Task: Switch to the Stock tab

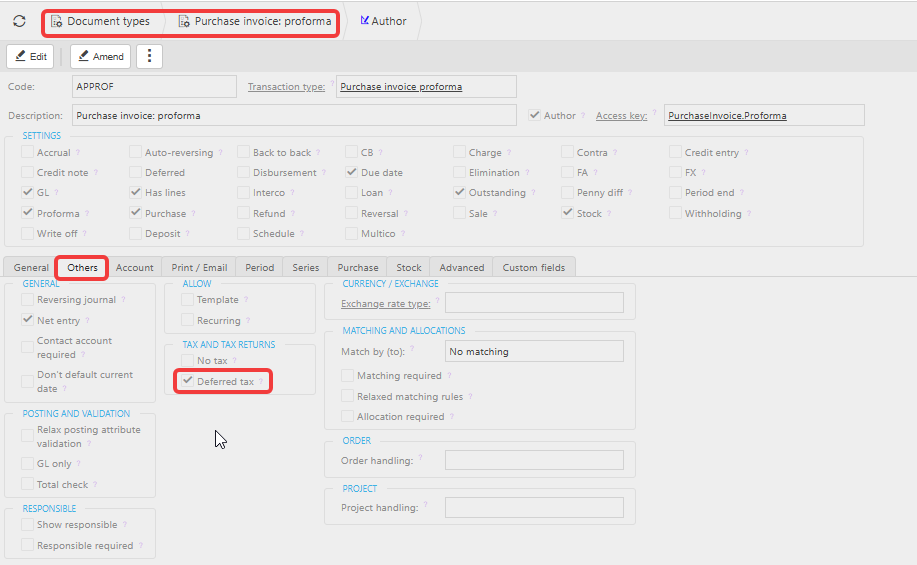Action: tap(408, 267)
